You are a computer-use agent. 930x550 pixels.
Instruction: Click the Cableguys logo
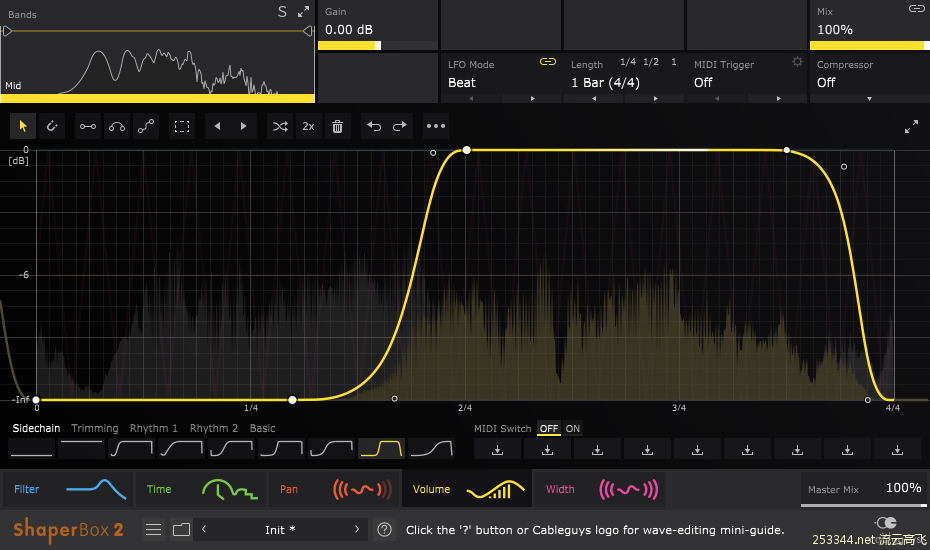click(886, 523)
